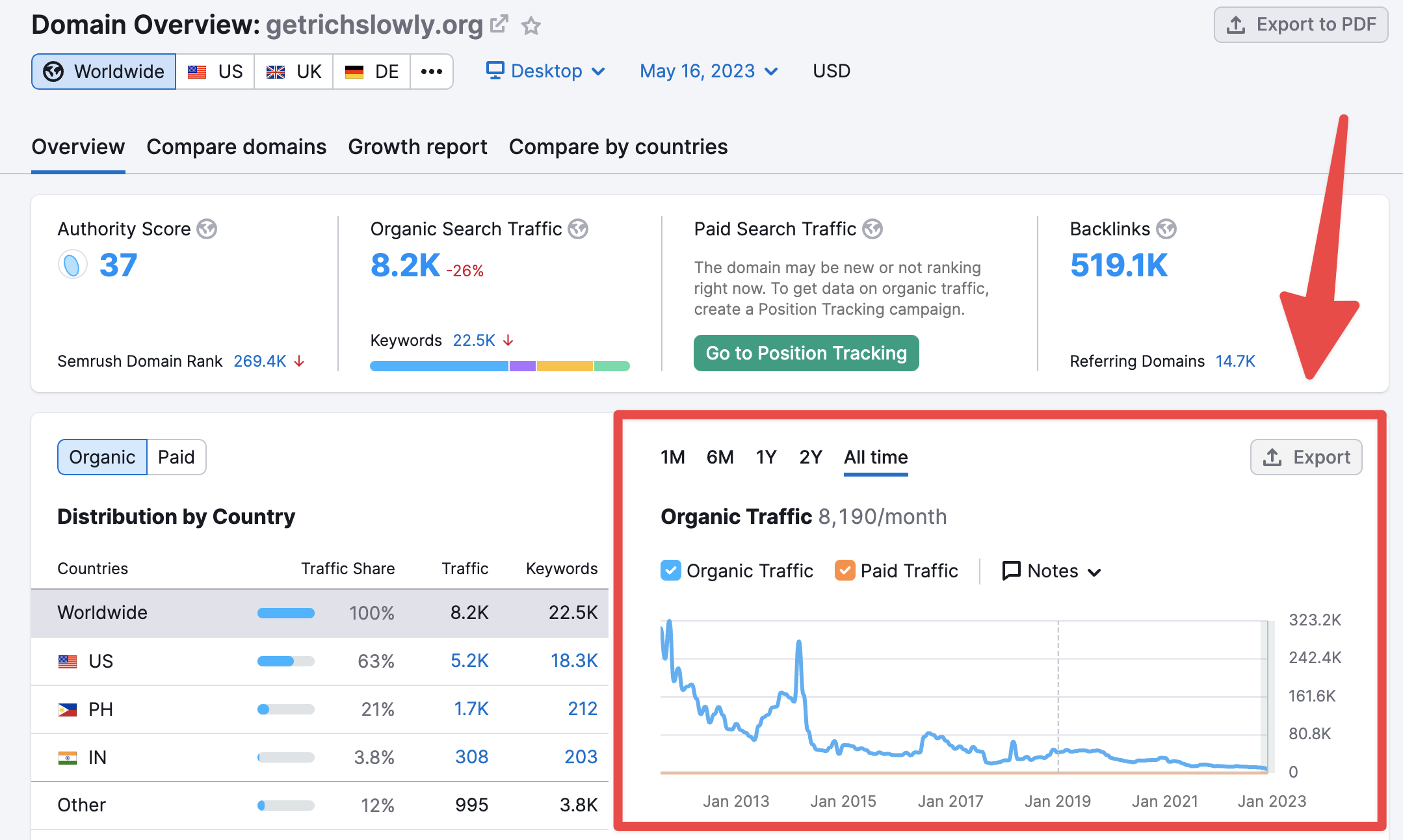Select the Worldwide row in country table
The image size is (1403, 840).
(320, 613)
